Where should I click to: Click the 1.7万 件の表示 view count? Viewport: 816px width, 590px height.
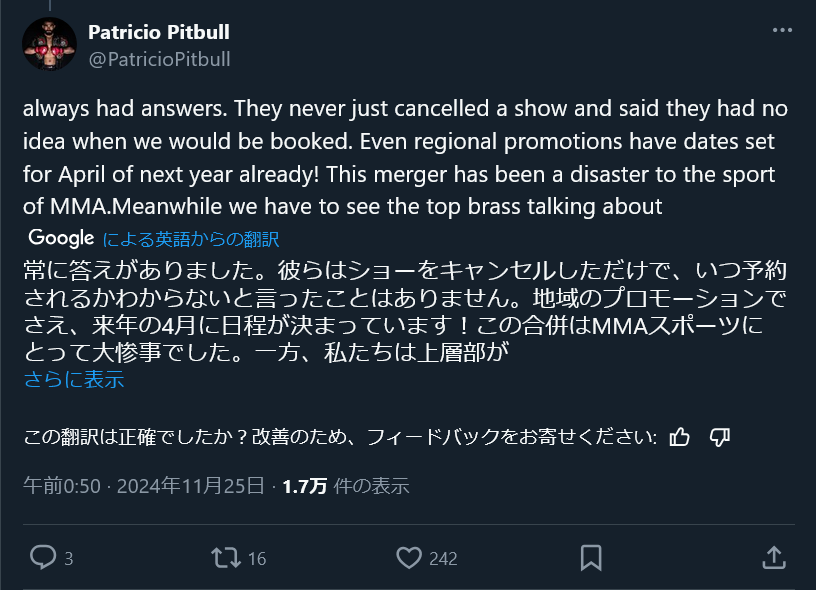pos(346,486)
